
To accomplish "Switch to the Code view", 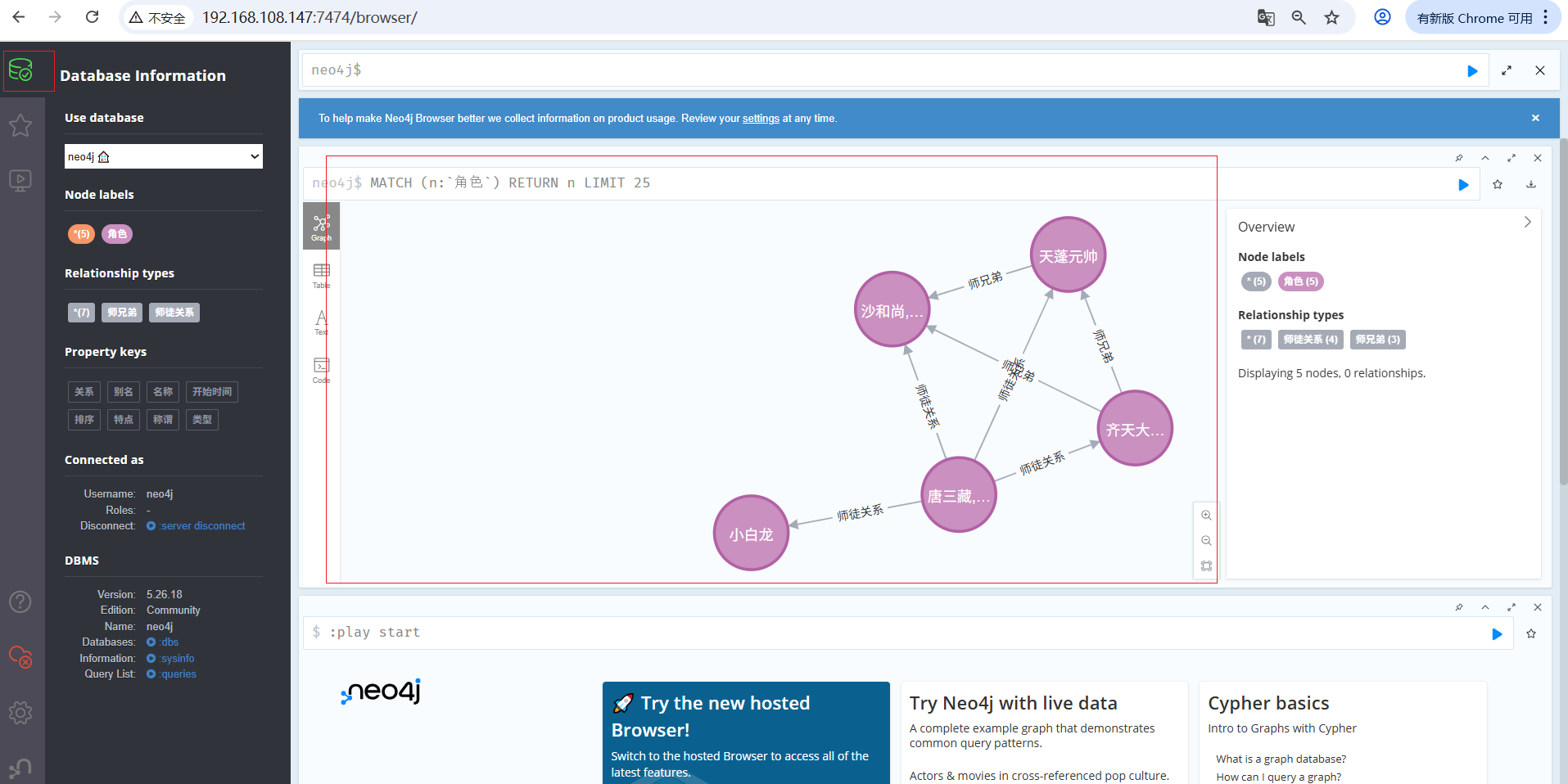I will (x=322, y=370).
